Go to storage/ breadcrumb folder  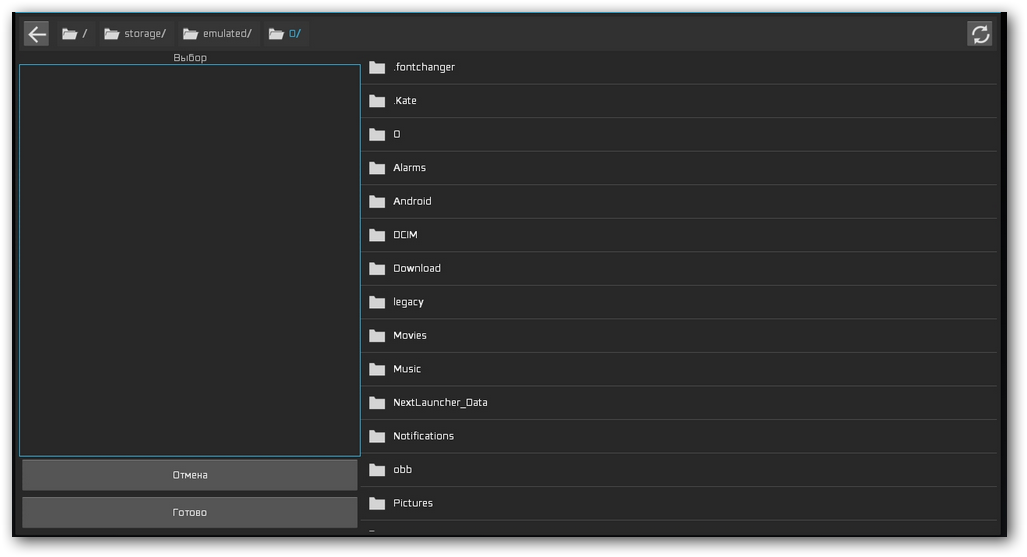tap(135, 34)
